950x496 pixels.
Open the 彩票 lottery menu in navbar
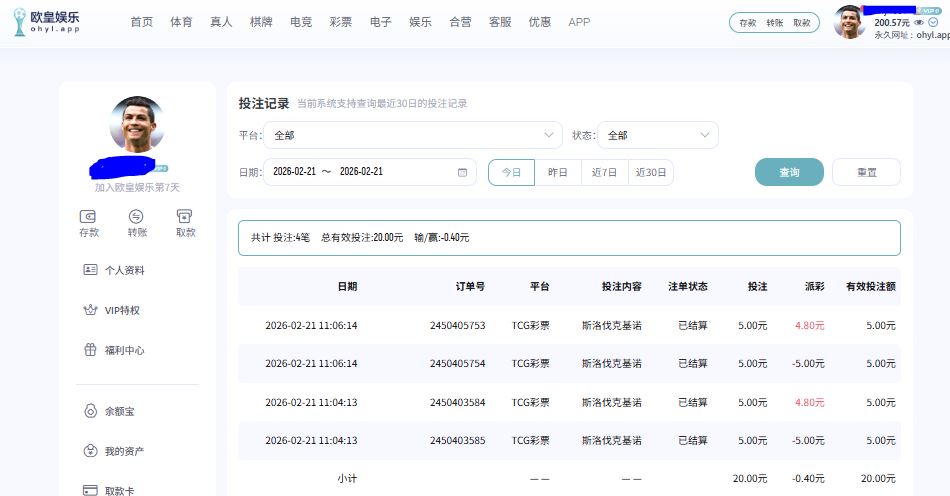click(x=340, y=22)
